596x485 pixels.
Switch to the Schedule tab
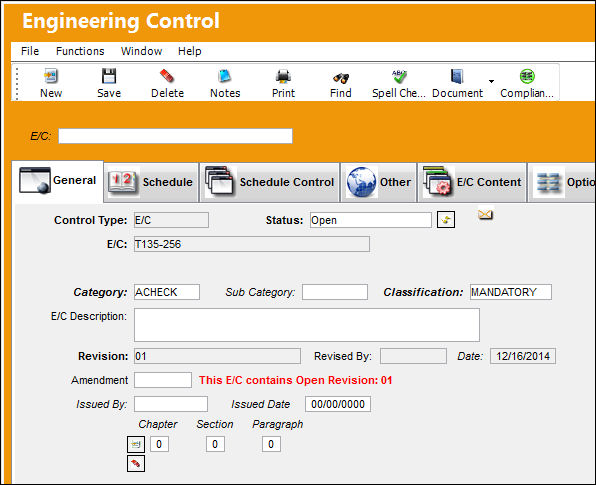tap(151, 182)
